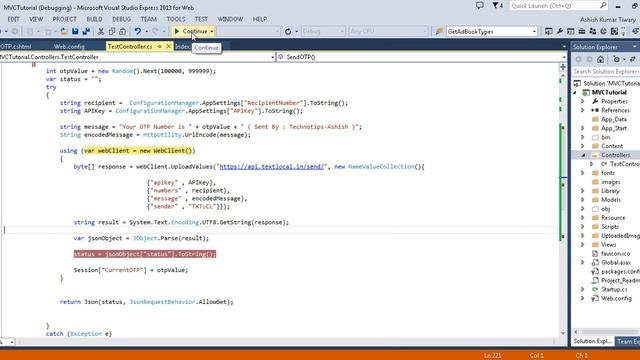Click the Pending Changes Filter icon in Solution Explorer
Screen dimensions: 640x360
(616, 60)
